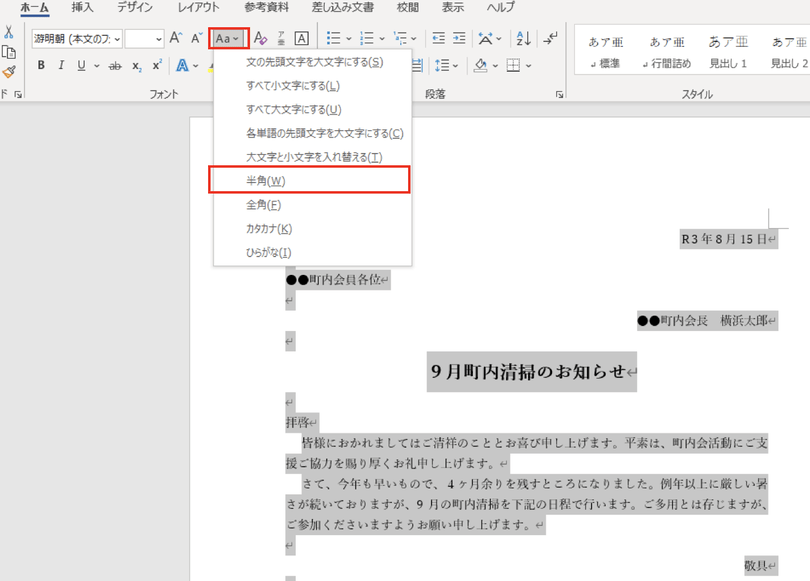This screenshot has height=581, width=810.
Task: Open the shading color dropdown in Paragraph group
Action: point(495,65)
